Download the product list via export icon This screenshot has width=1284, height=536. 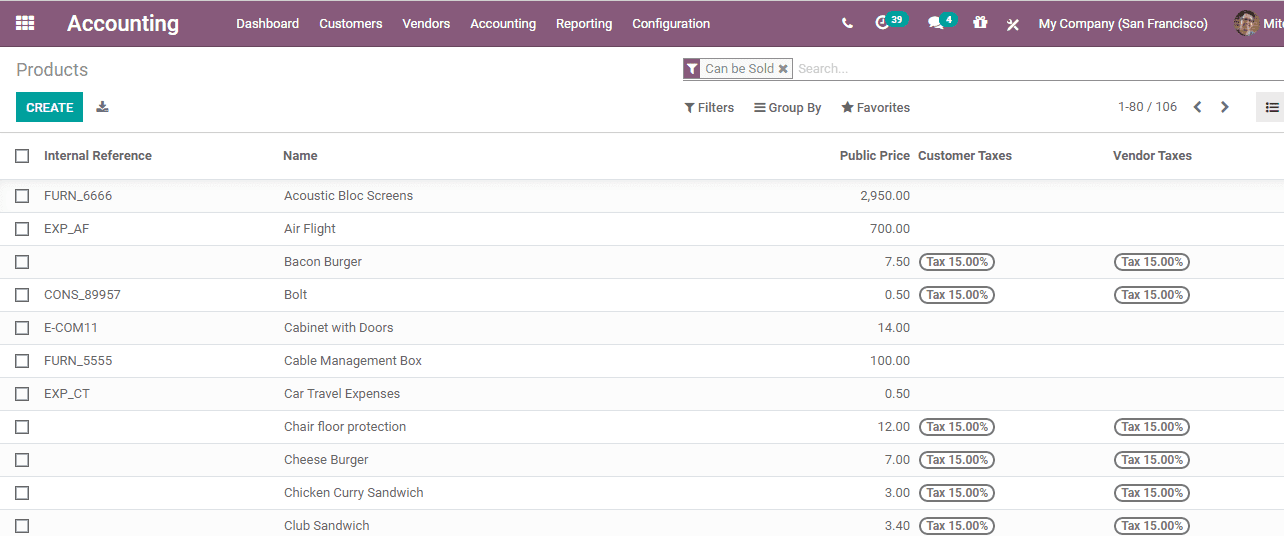click(102, 107)
